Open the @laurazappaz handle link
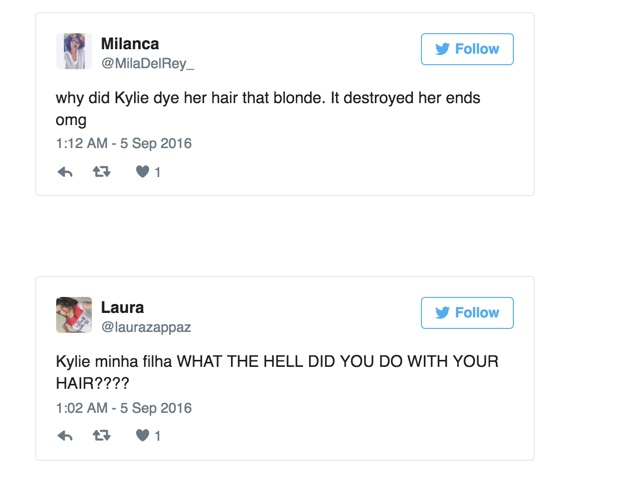Screen dimensions: 629x488 (146, 325)
